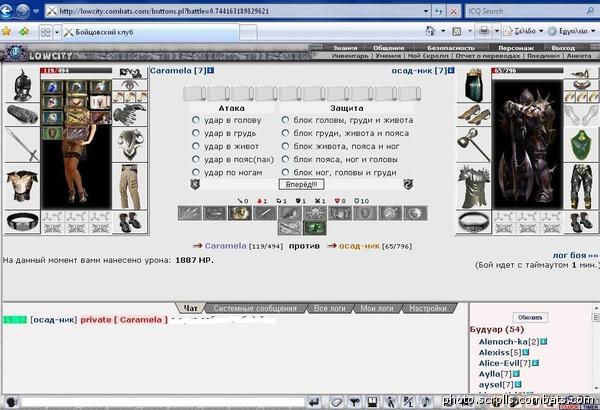Image resolution: width=600 pixels, height=410 pixels.
Task: Select attack 'удар в живот'
Action: (196, 146)
